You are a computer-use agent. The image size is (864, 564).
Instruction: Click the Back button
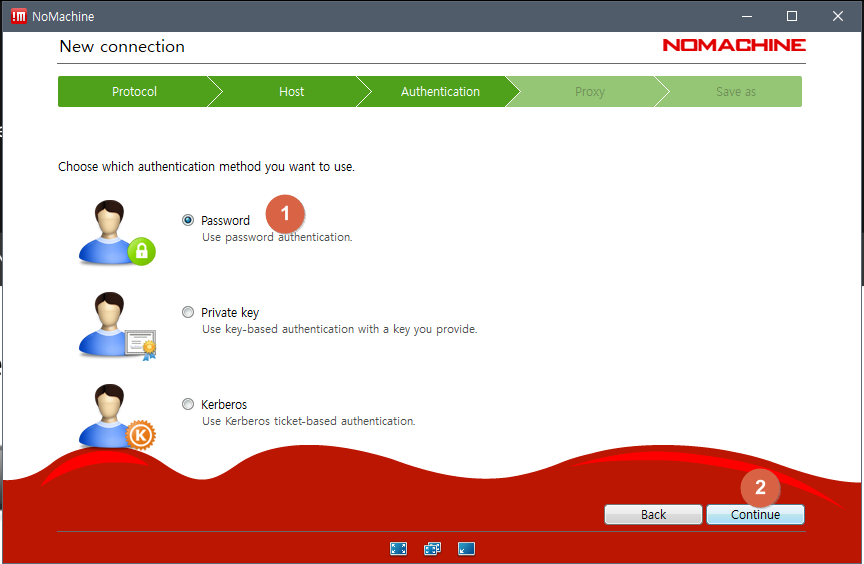[654, 514]
